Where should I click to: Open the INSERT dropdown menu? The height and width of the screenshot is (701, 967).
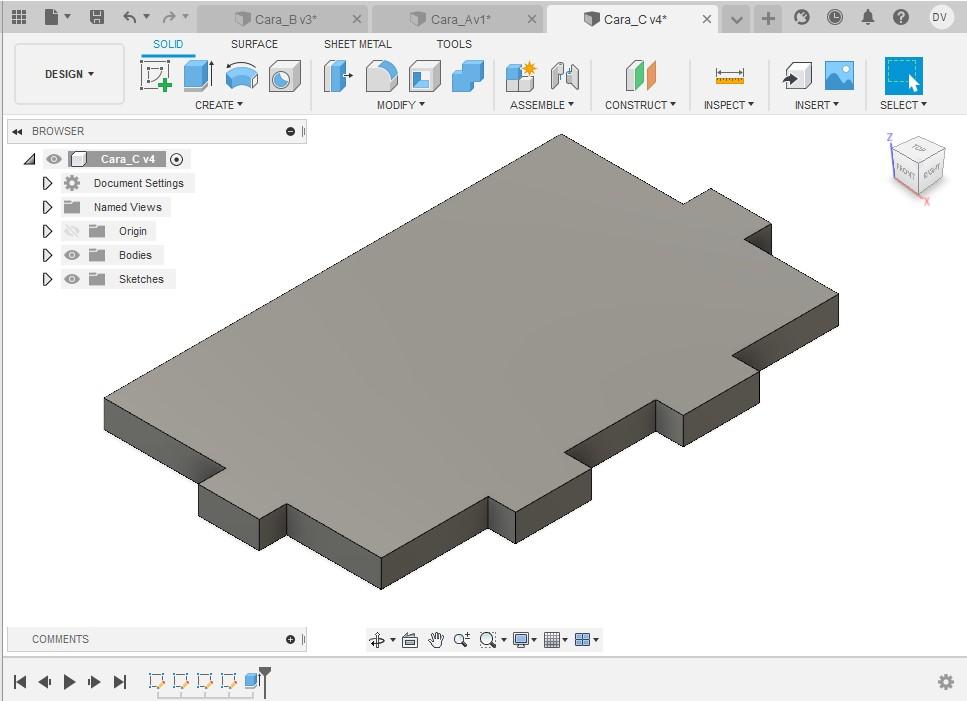(817, 105)
